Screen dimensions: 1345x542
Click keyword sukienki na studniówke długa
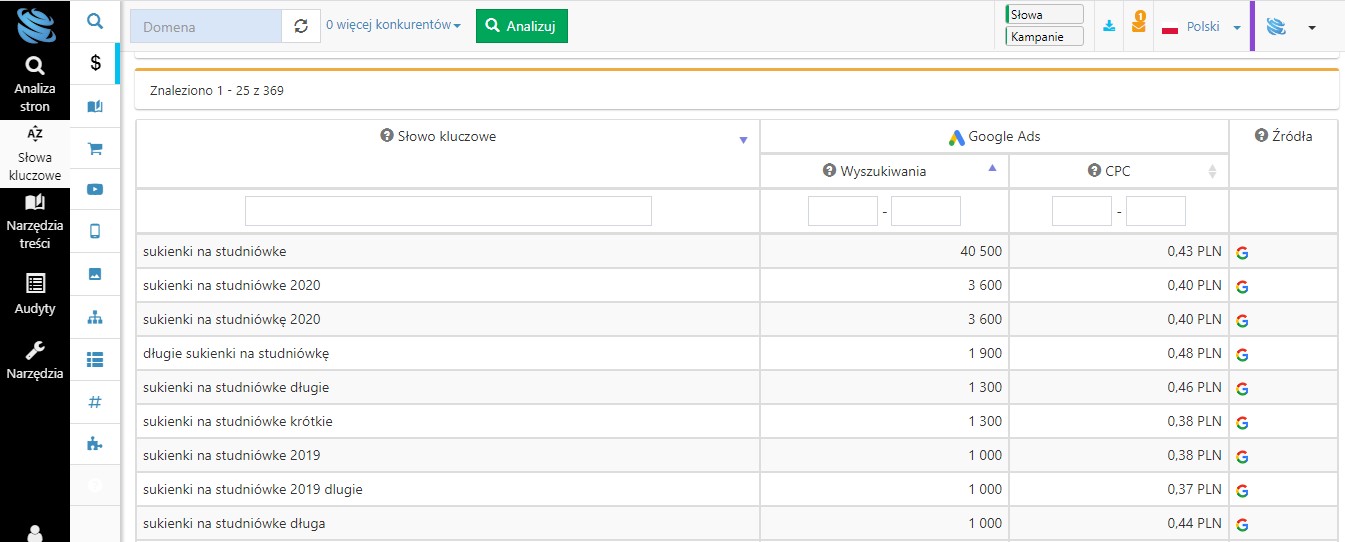(x=234, y=523)
